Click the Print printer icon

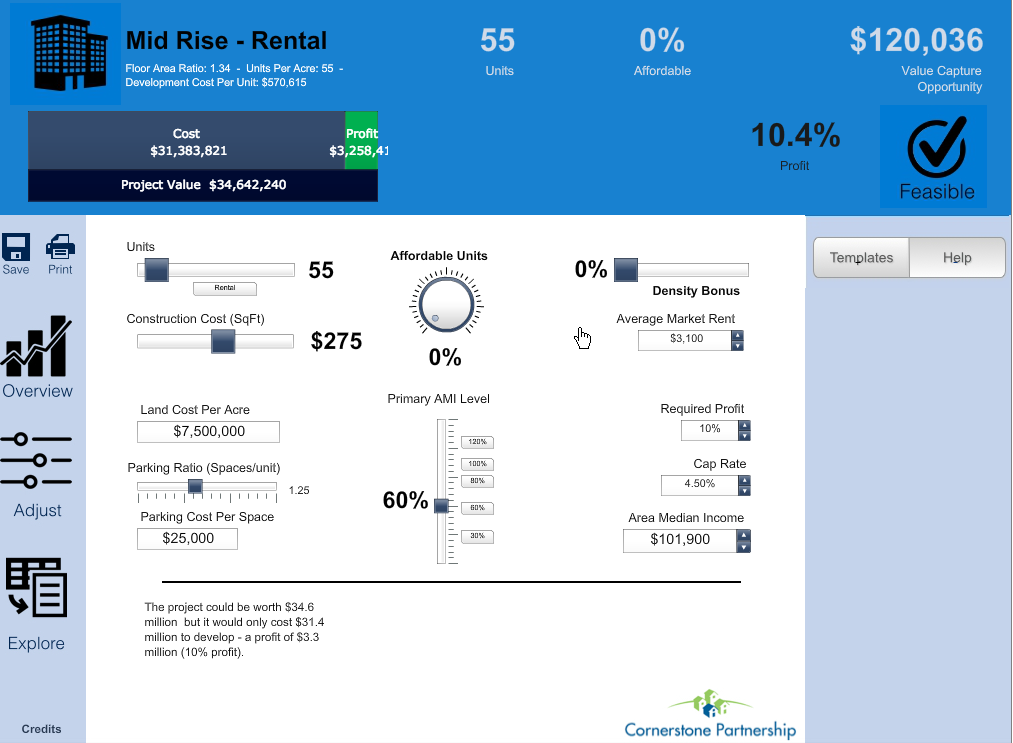(x=60, y=247)
